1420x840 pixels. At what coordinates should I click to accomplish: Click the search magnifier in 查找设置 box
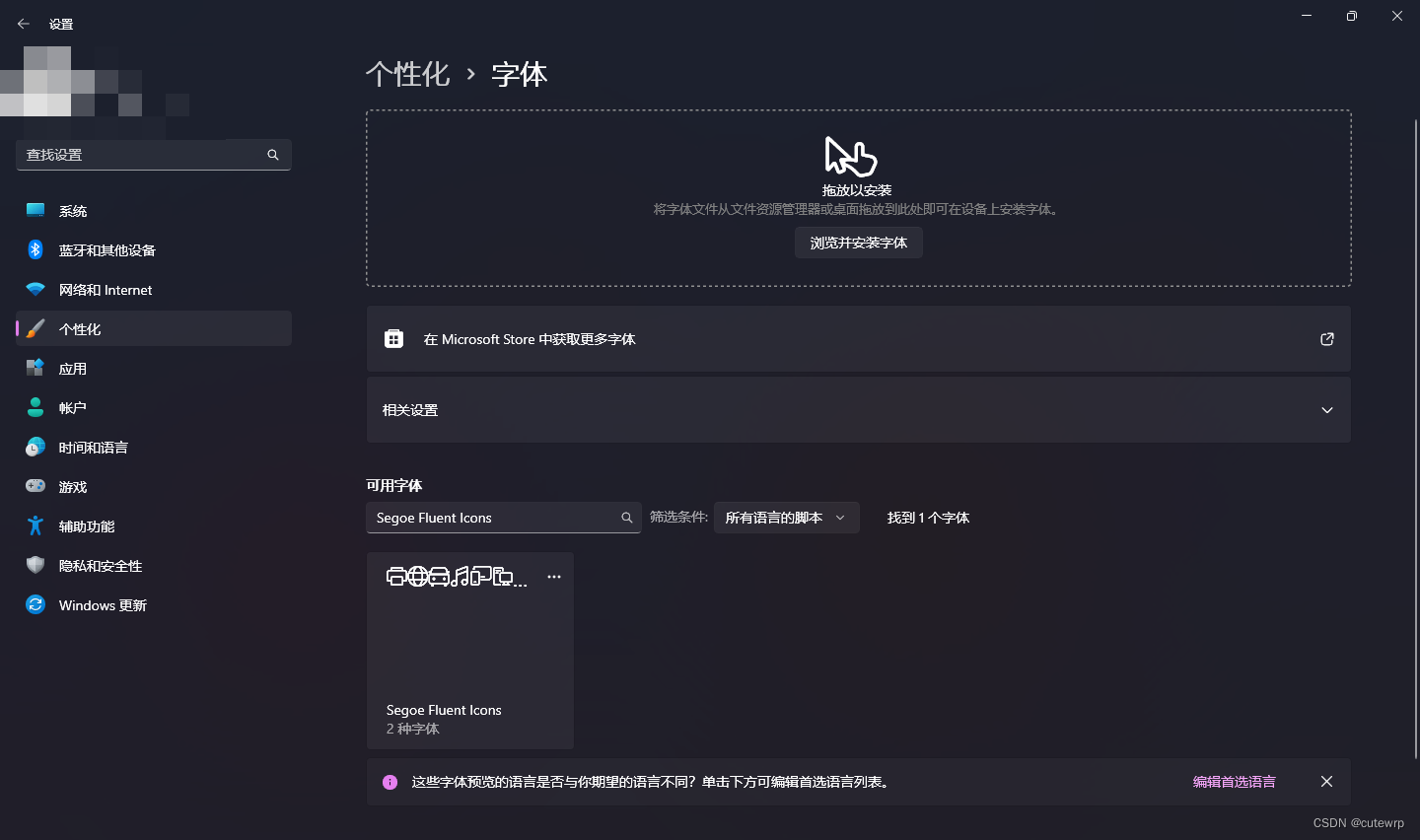[x=273, y=155]
